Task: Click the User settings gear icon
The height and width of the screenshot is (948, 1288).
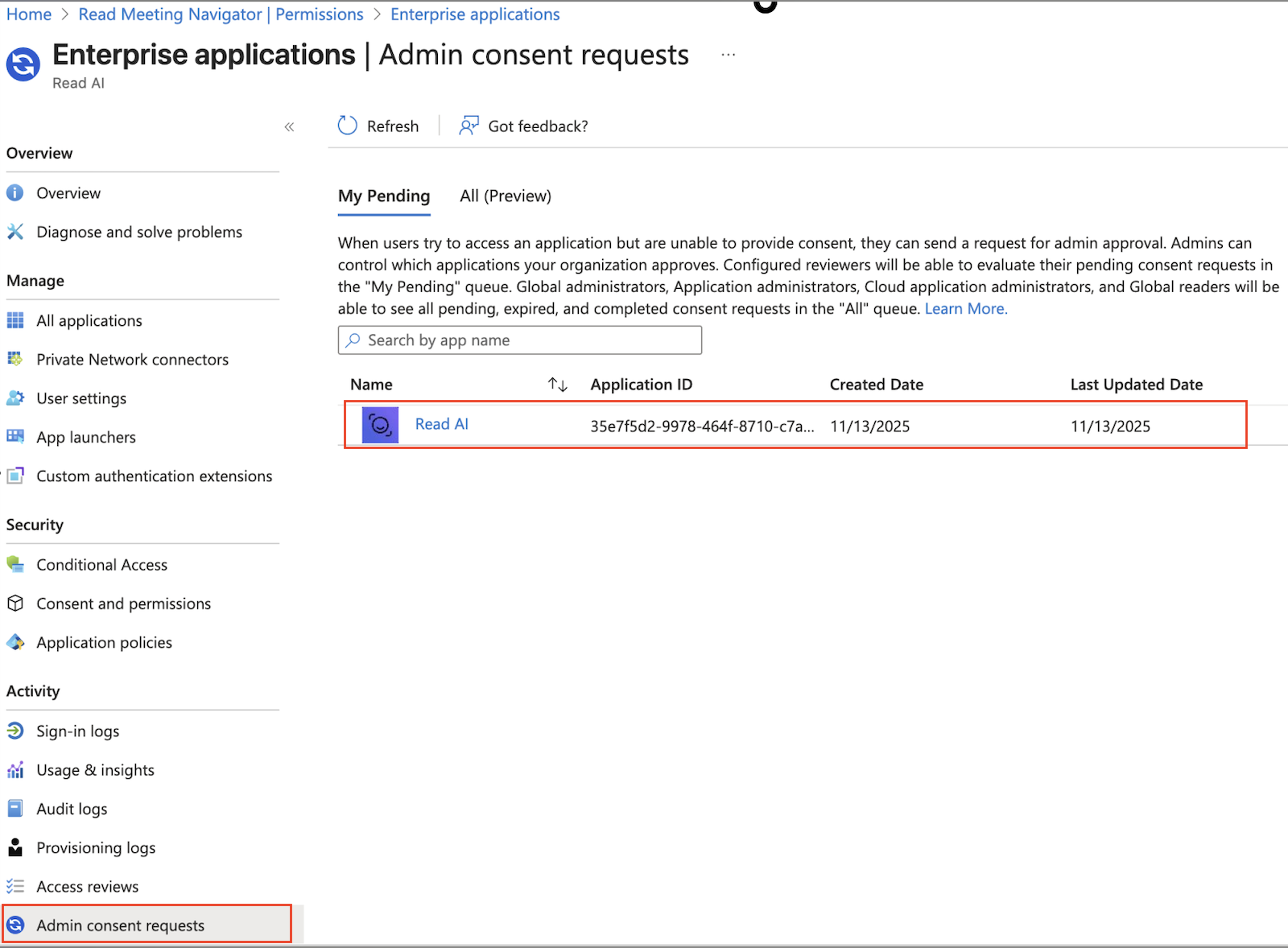Action: 15,398
